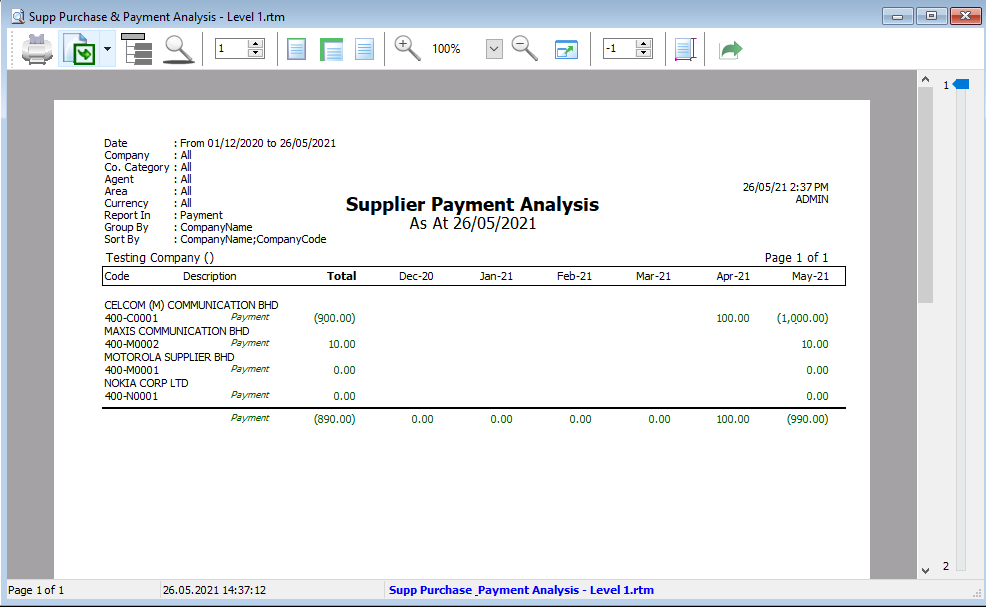Image resolution: width=986 pixels, height=607 pixels.
Task: Send the report using the green forward arrow
Action: pos(730,48)
